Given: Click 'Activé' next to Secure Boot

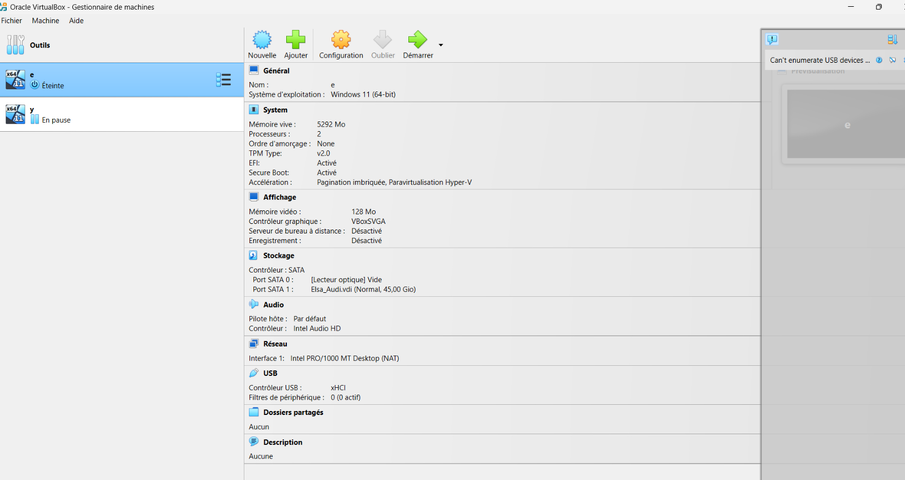Looking at the screenshot, I should (327, 172).
